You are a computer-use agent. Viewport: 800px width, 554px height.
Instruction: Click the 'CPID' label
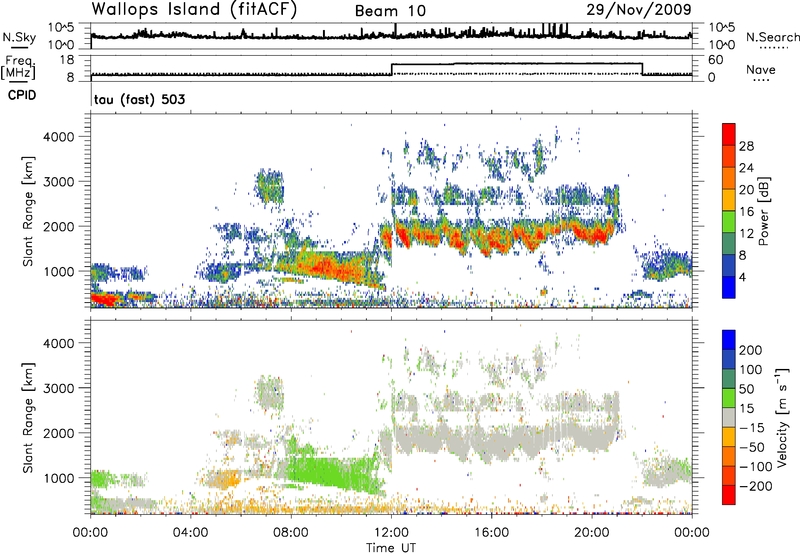(22, 95)
